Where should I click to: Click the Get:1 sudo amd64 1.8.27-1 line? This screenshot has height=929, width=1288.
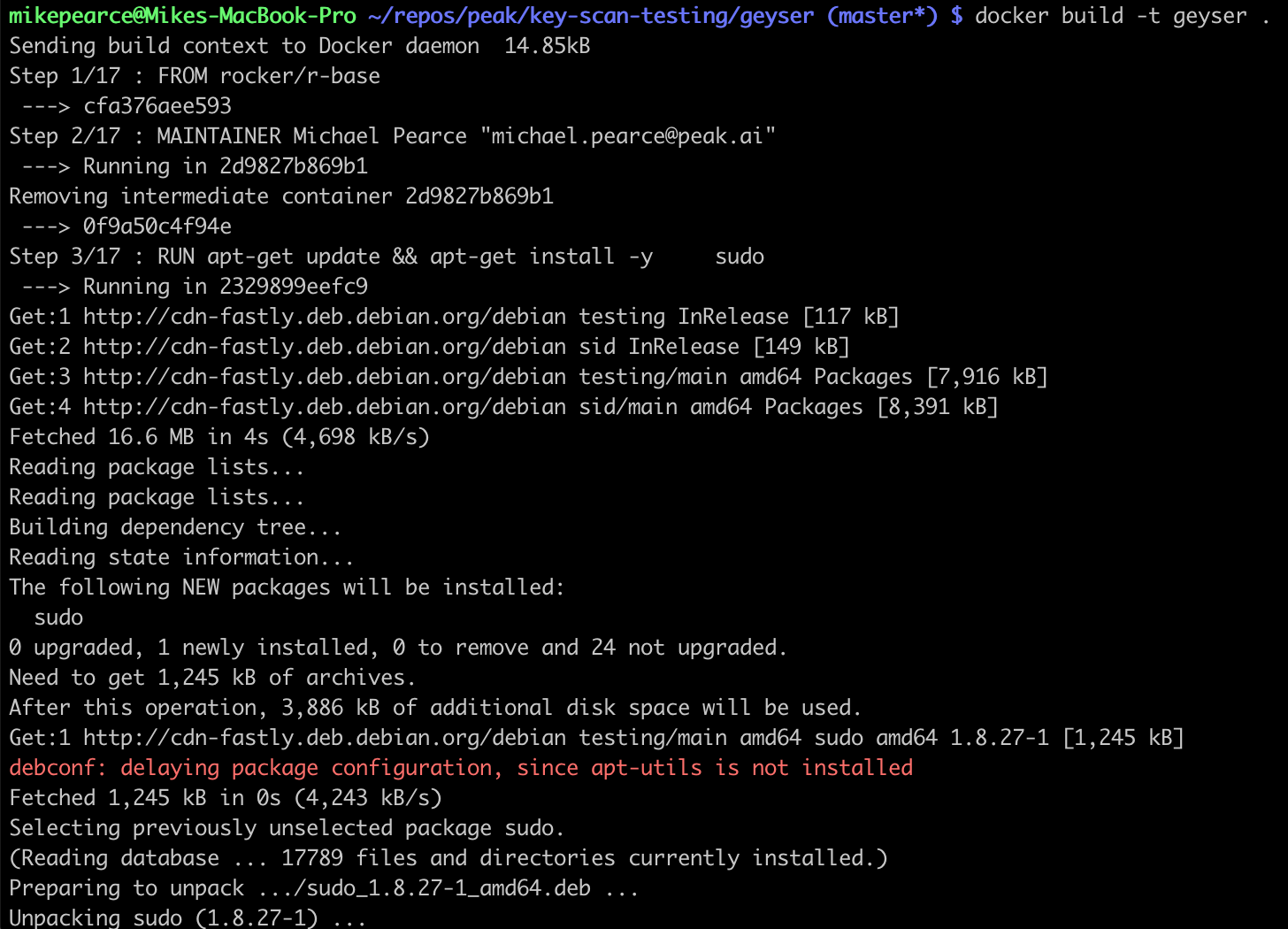click(596, 738)
